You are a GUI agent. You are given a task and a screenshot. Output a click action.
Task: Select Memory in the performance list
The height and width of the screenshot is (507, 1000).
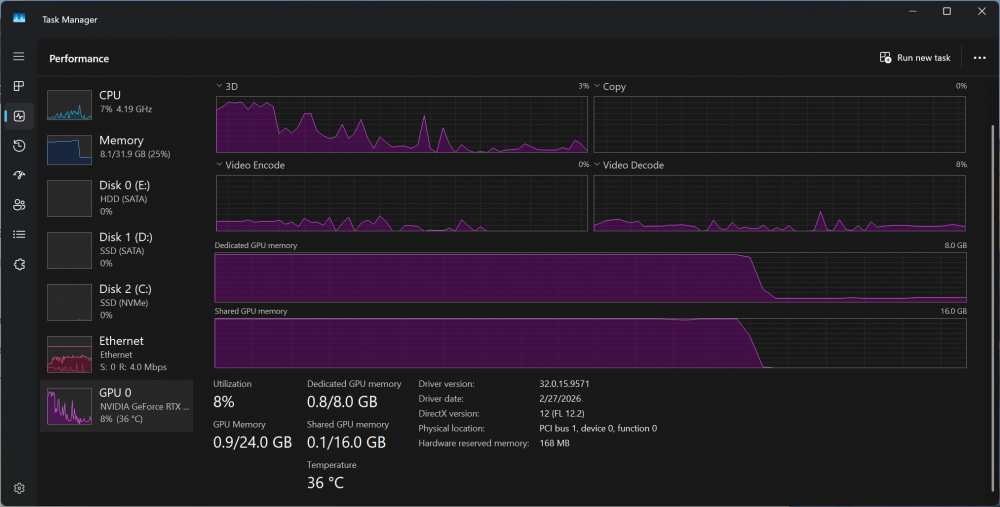pyautogui.click(x=116, y=147)
